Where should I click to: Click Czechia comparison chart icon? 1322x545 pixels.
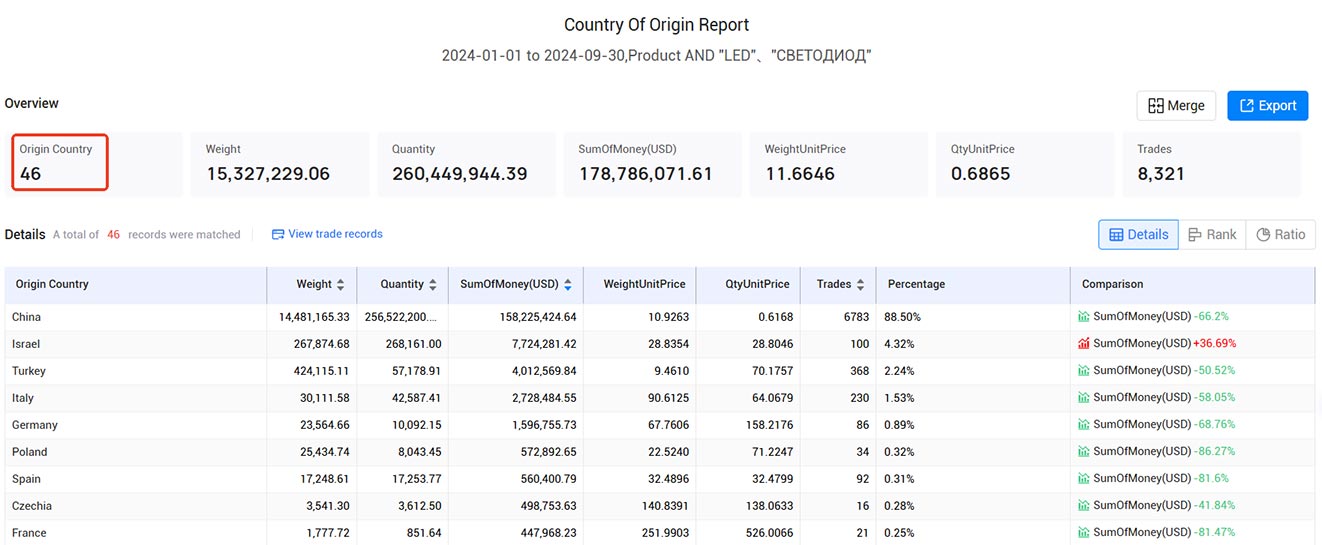(1084, 506)
